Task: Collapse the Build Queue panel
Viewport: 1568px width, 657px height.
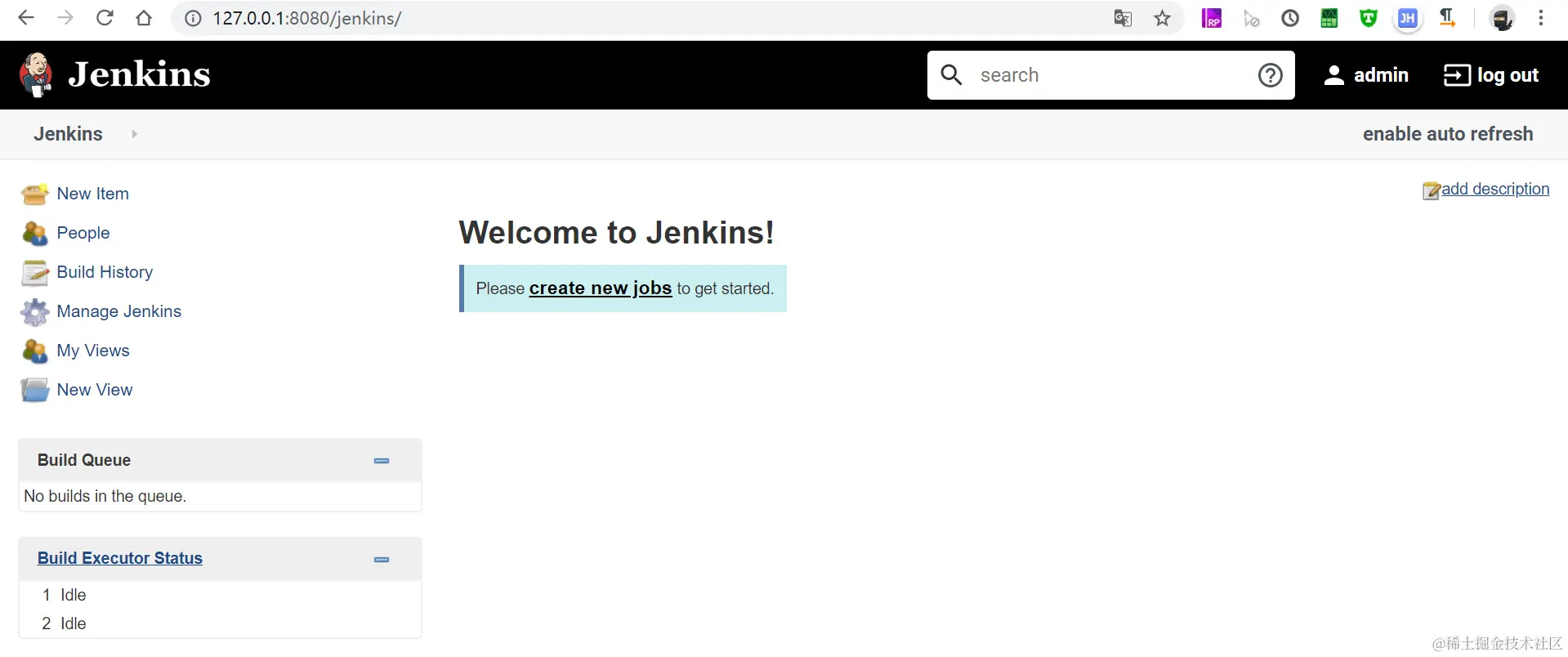Action: click(x=382, y=461)
